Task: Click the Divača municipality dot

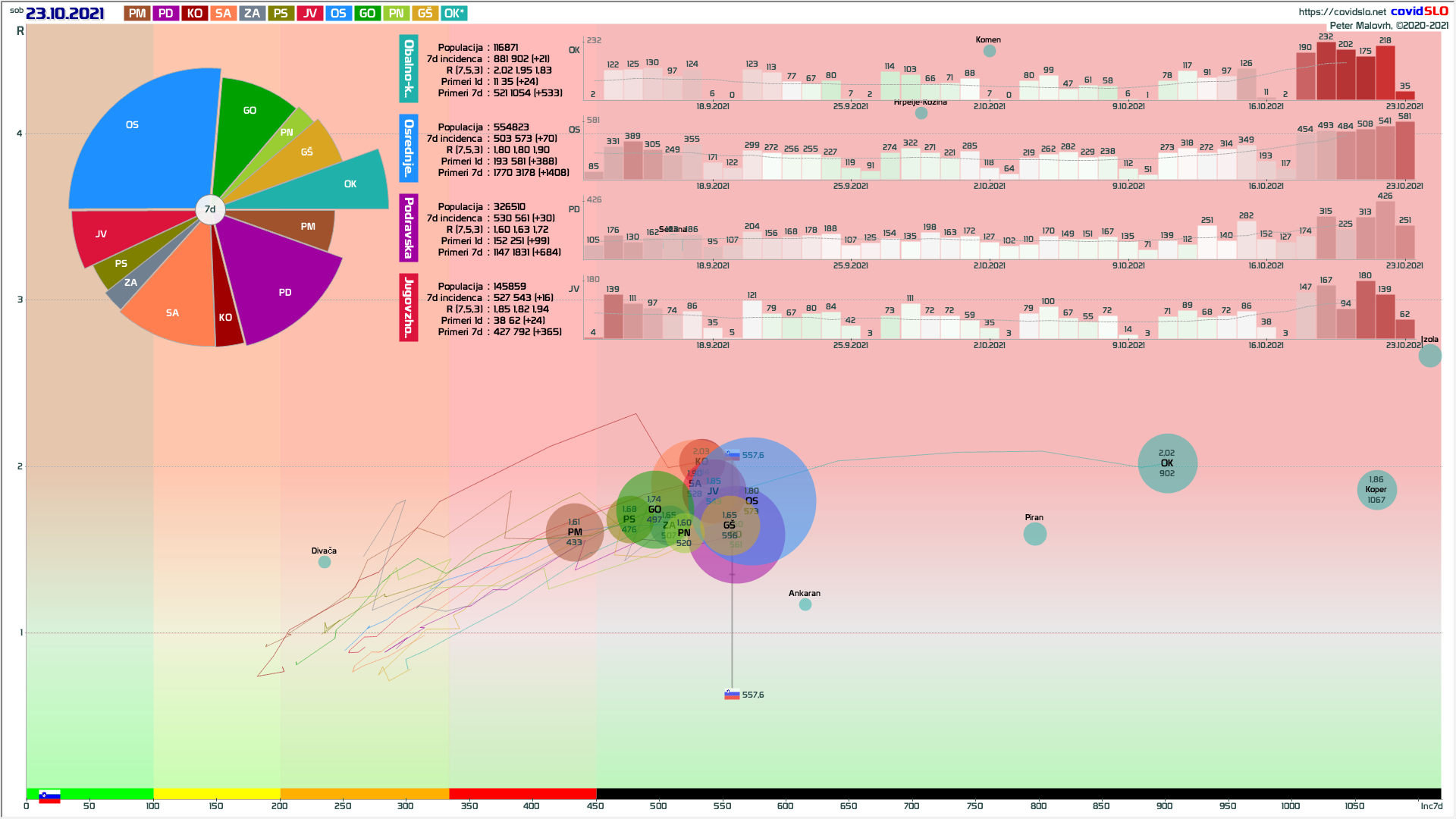Action: click(325, 562)
